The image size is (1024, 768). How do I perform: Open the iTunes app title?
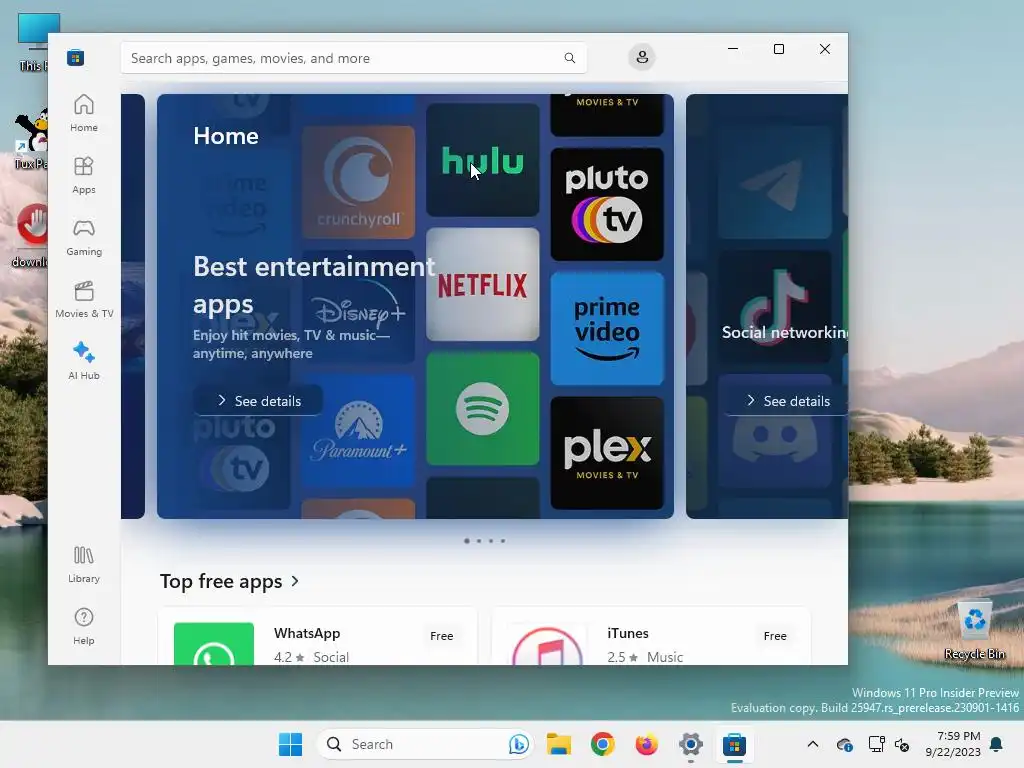coord(628,633)
